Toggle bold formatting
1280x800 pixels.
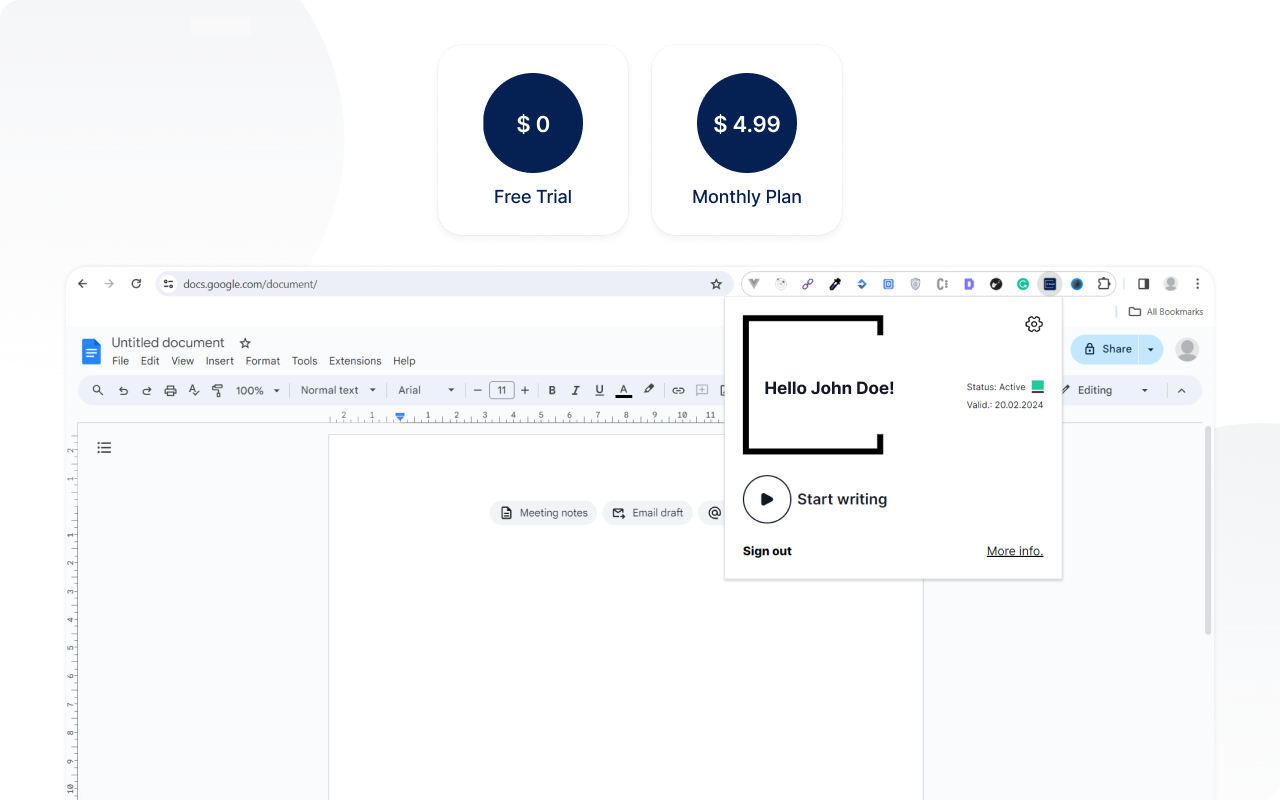[x=552, y=390]
